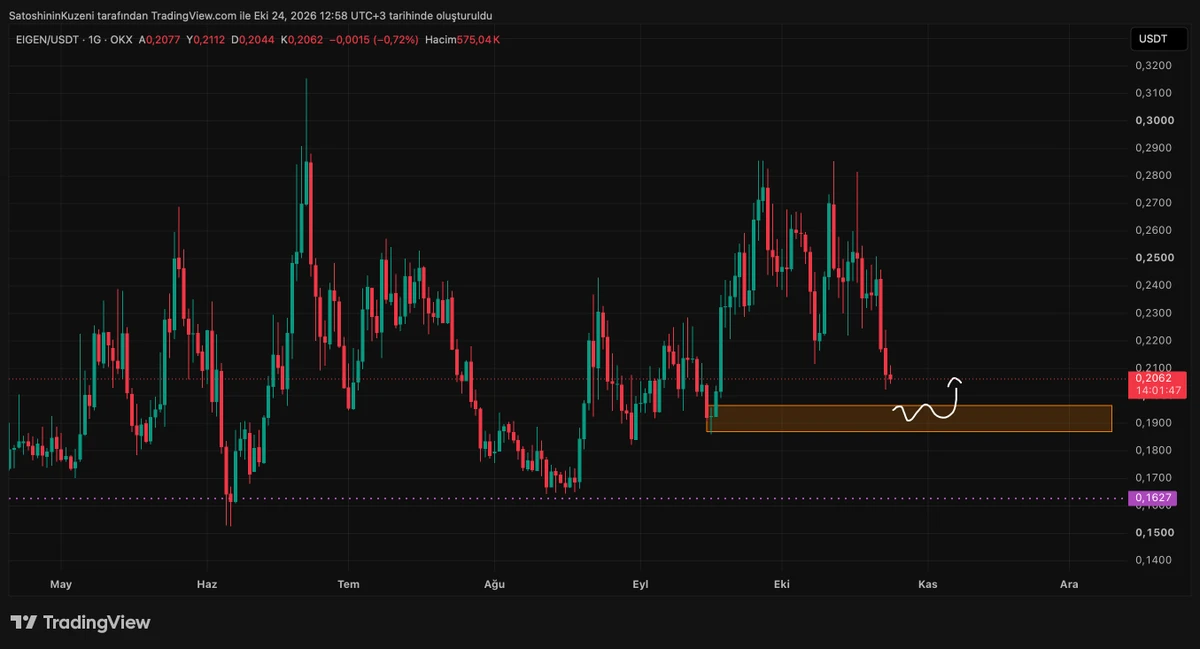Click the 0,1400 price axis label
This screenshot has width=1200, height=649.
[x=1153, y=560]
